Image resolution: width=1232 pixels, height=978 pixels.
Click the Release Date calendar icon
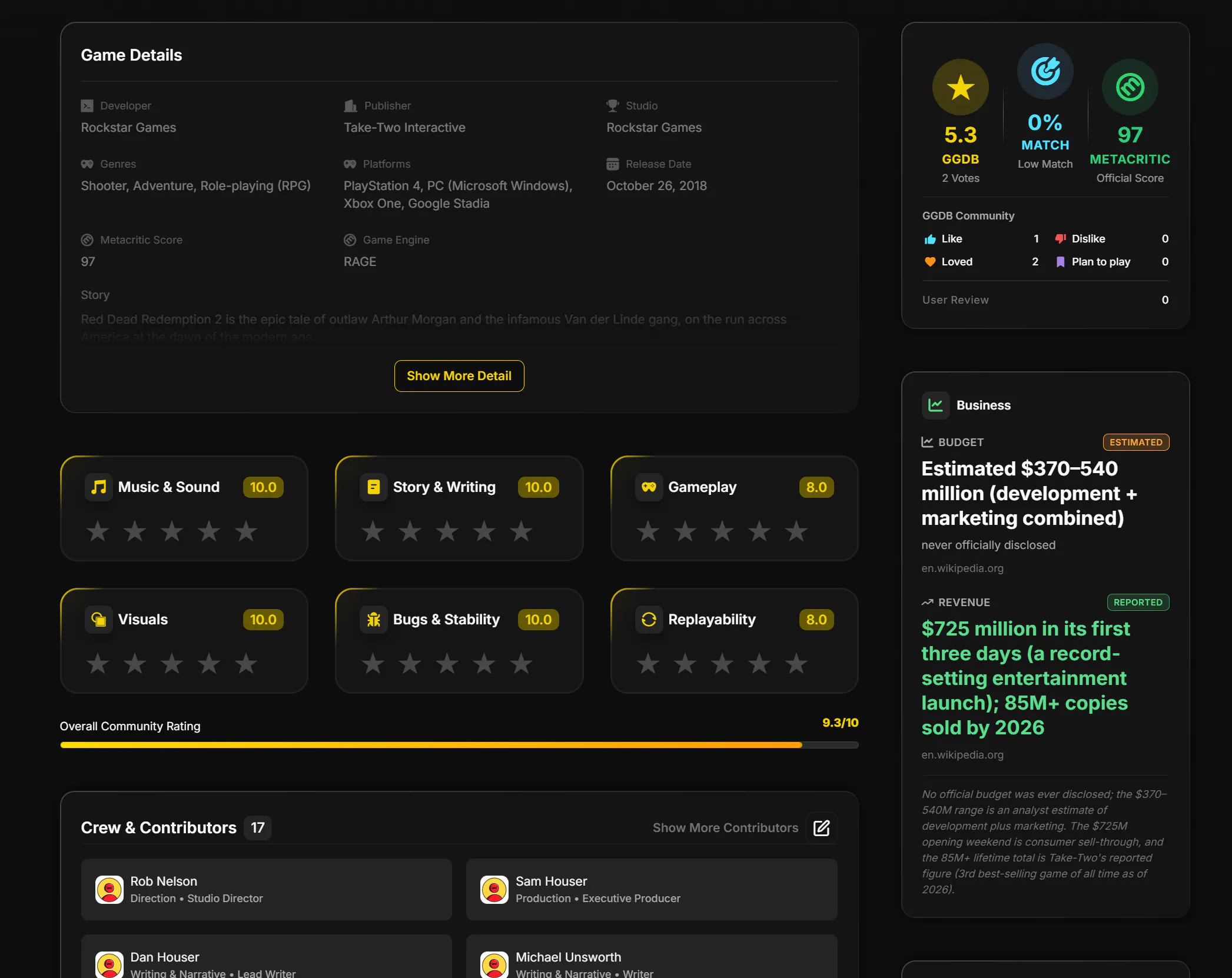pyautogui.click(x=613, y=164)
